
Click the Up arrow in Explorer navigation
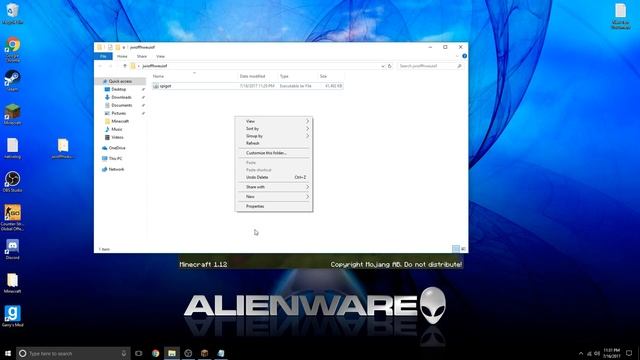125,66
